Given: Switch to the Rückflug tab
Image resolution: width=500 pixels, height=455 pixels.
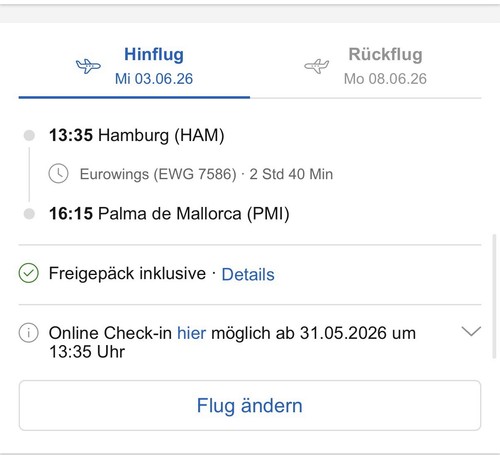Looking at the screenshot, I should 366,66.
